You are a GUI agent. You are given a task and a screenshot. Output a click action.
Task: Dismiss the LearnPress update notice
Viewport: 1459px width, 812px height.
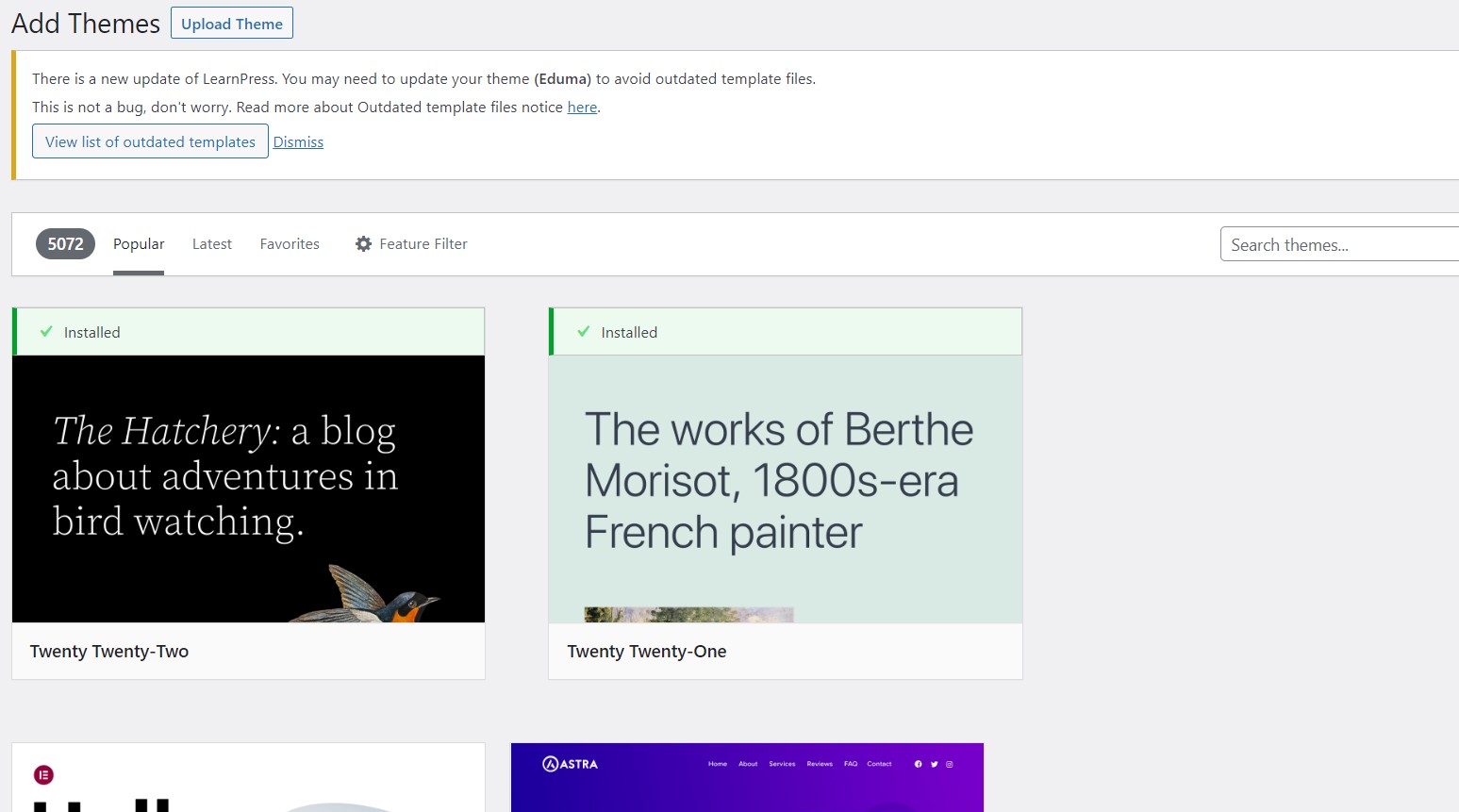click(x=298, y=141)
